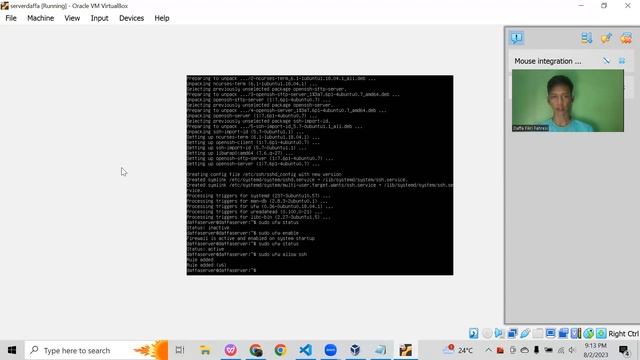
Task: Expand the hidden system tray icons chevron
Action: pyautogui.click(x=488, y=350)
